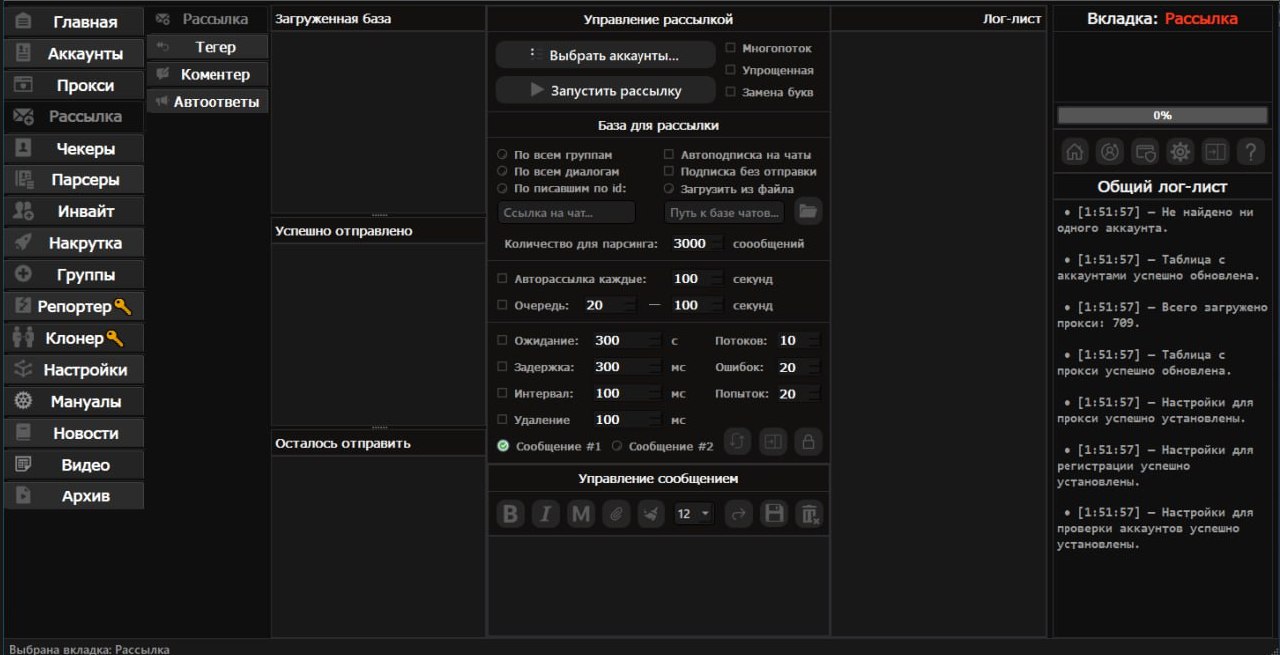Switch to the Коментер subtab
This screenshot has width=1280, height=655.
tap(208, 74)
